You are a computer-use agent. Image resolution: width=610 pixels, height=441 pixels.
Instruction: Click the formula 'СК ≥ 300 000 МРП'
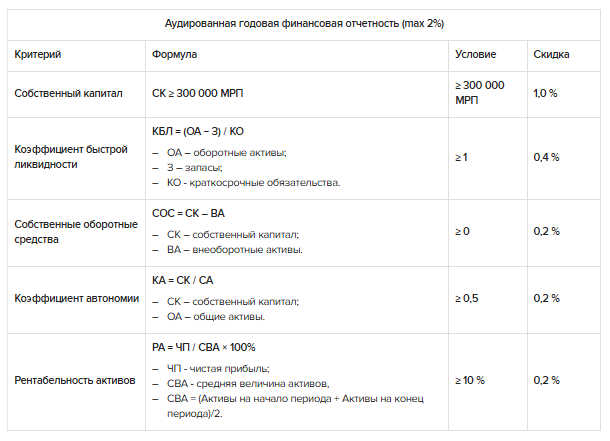pos(198,93)
